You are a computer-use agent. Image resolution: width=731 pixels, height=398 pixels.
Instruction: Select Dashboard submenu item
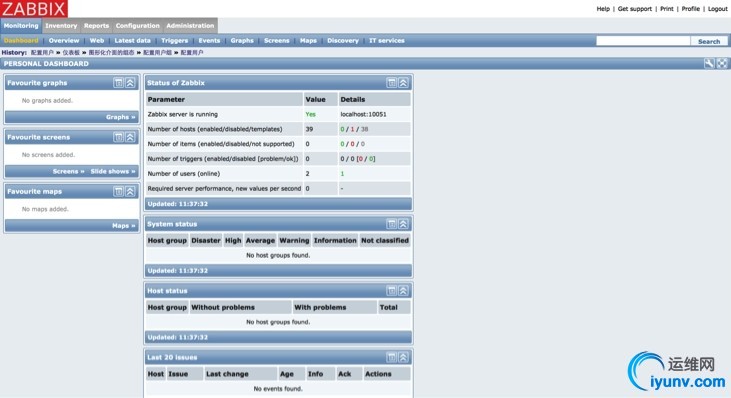pos(21,41)
